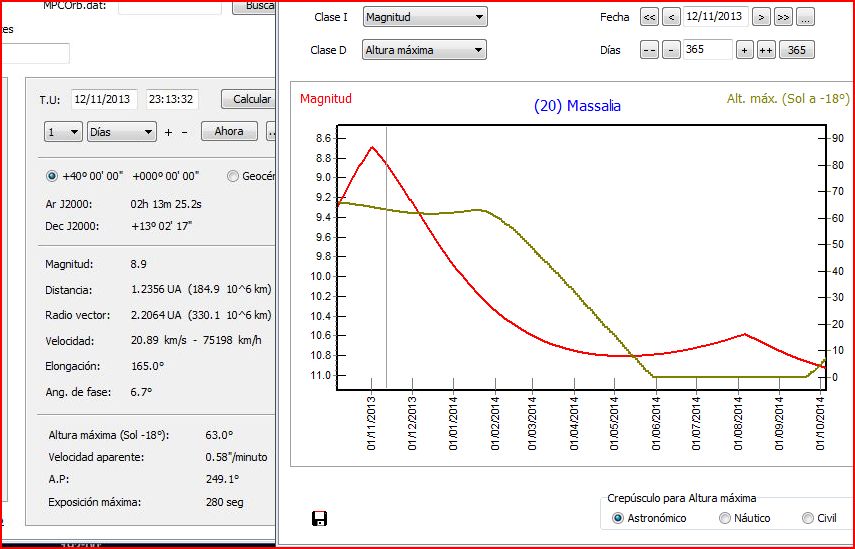This screenshot has width=855, height=549.
Task: Reset the range with the 365 button
Action: click(797, 50)
